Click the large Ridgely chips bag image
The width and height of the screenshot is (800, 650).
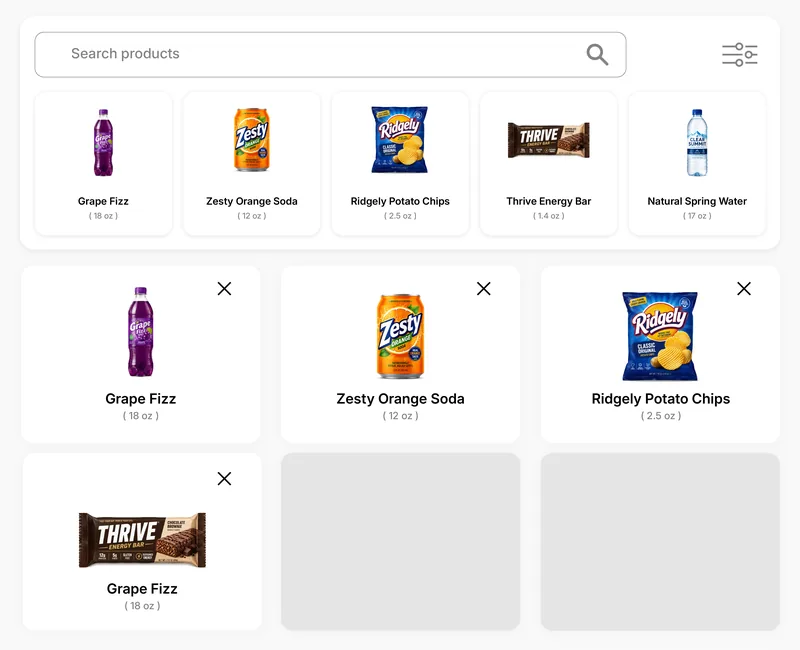660,336
